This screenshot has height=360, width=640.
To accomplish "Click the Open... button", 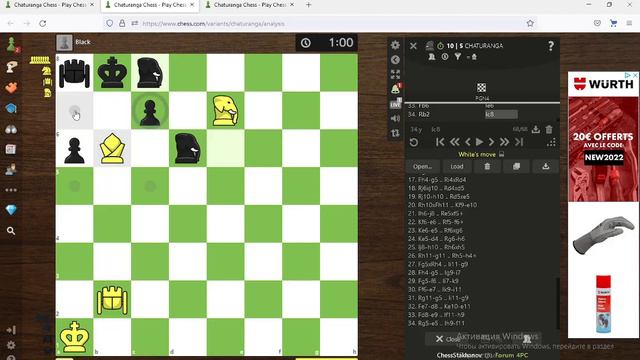I will 422,167.
